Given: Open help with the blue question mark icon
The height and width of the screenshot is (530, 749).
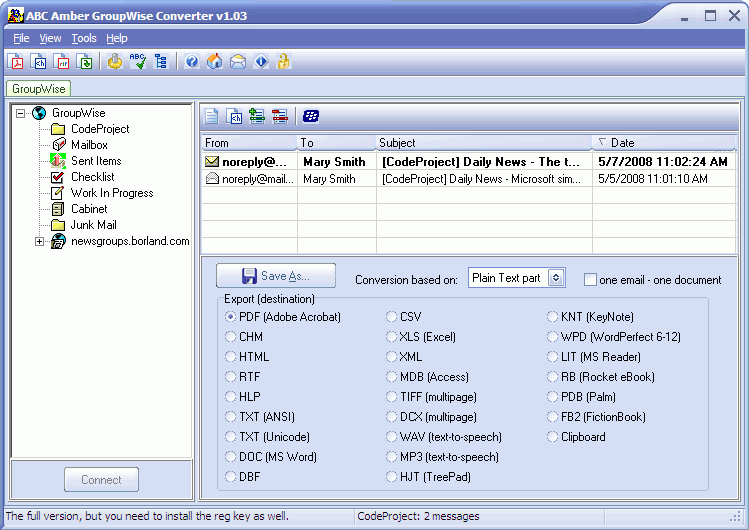Looking at the screenshot, I should click(x=192, y=61).
